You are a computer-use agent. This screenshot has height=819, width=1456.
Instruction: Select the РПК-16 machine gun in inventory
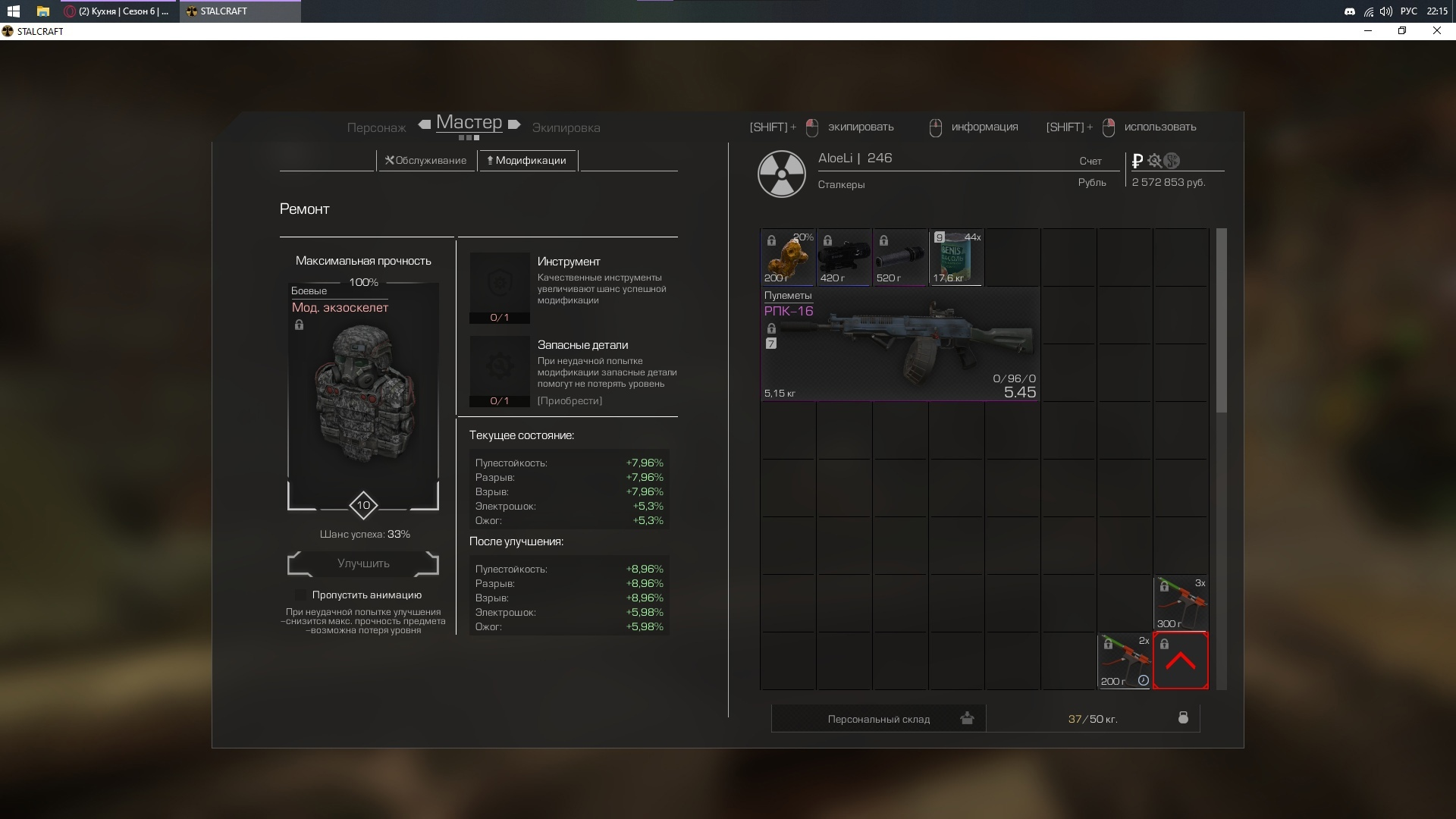pos(899,344)
